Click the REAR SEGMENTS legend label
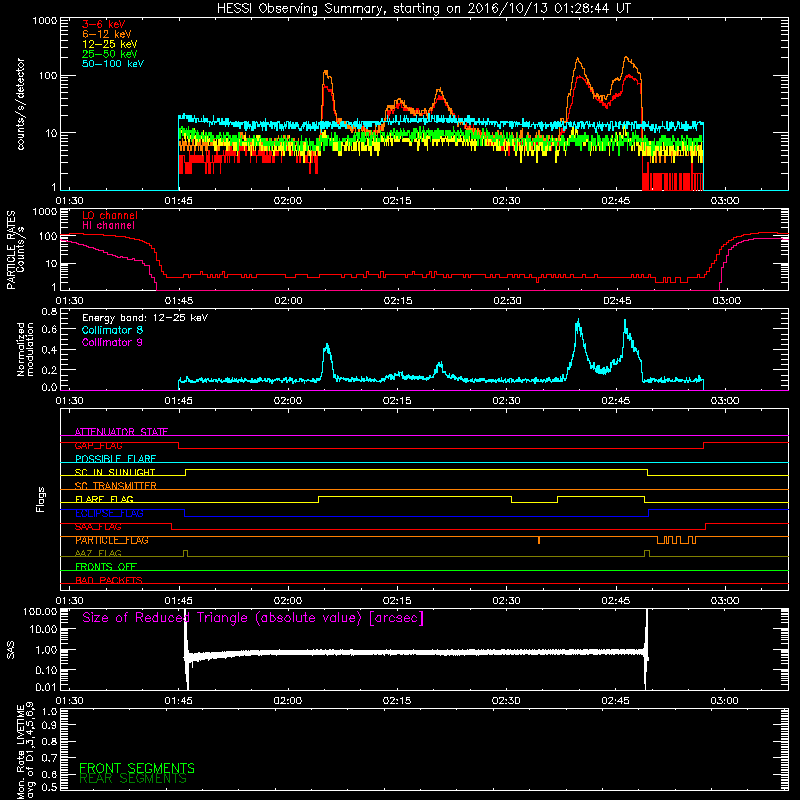The image size is (800, 800). click(x=133, y=779)
